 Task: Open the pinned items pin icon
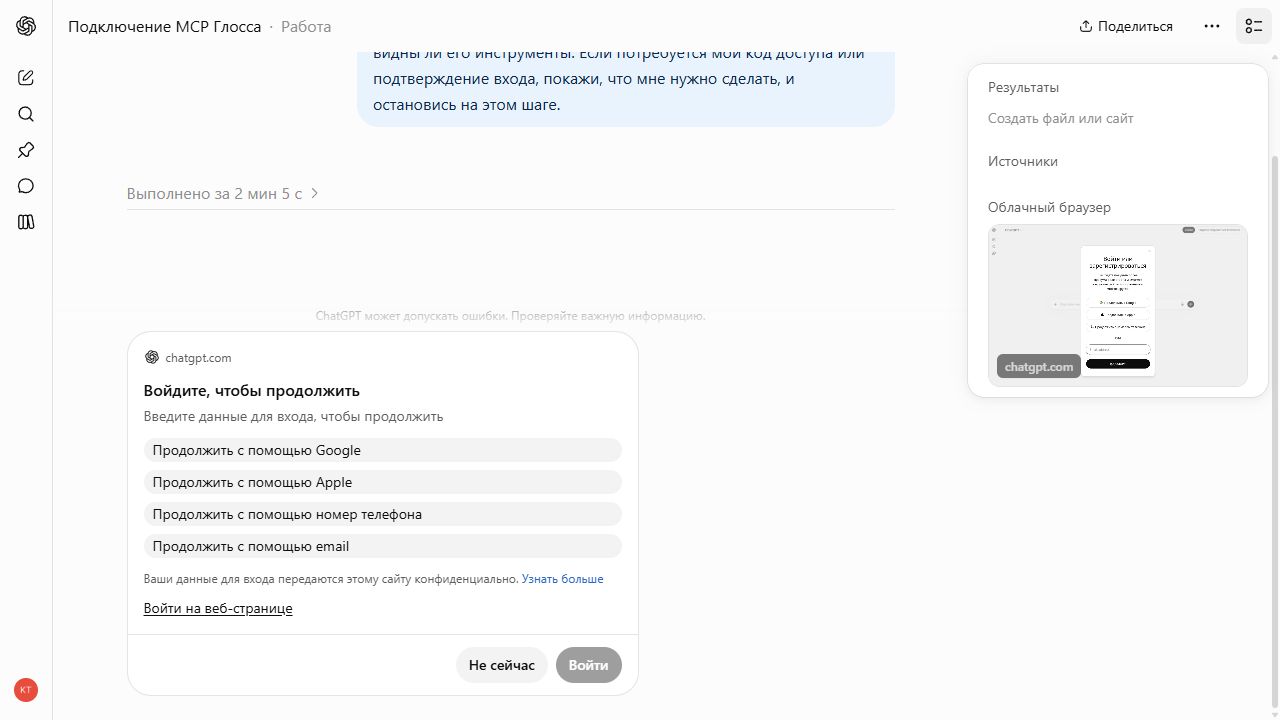coord(26,150)
